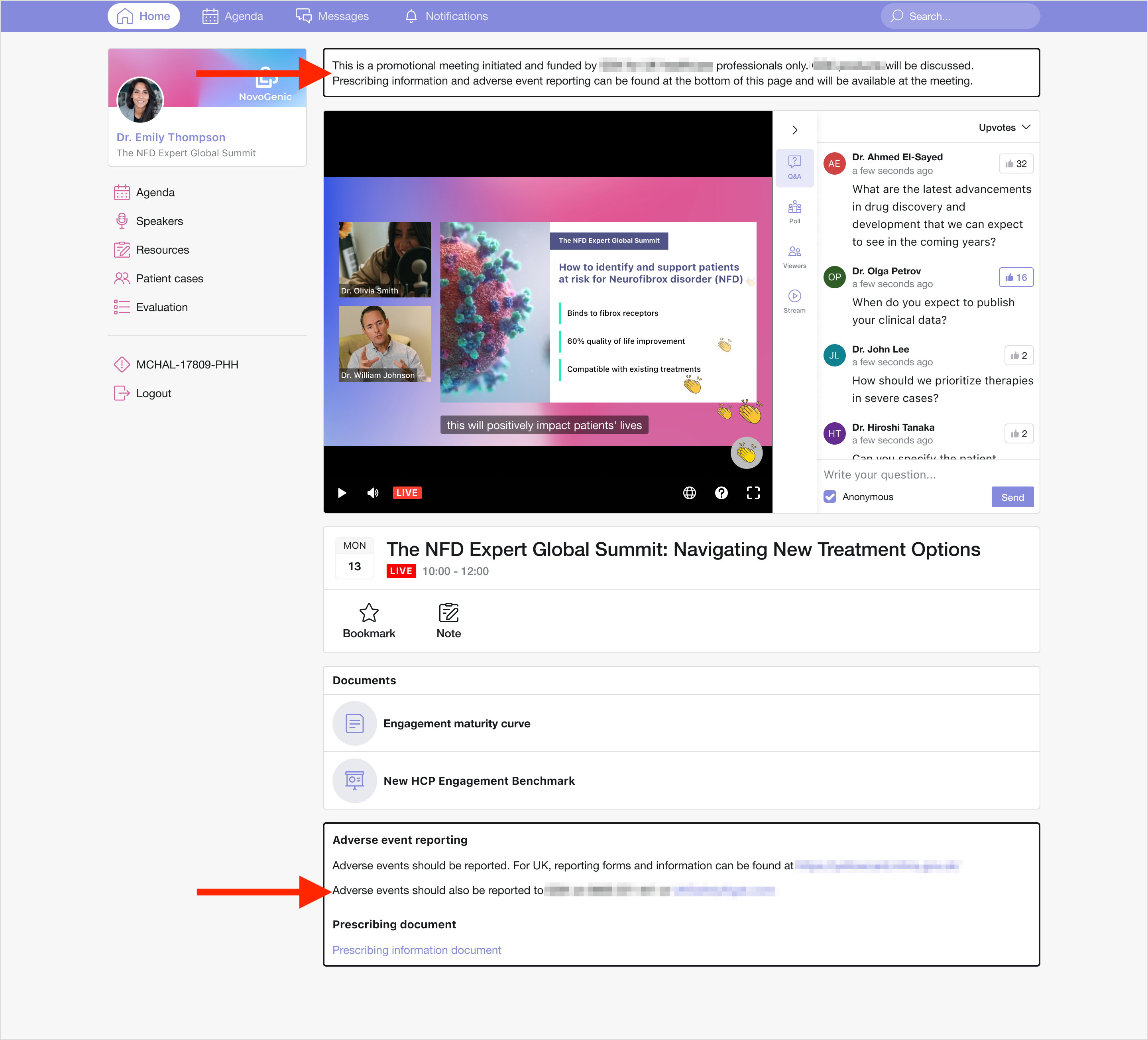Click the Search field in the header
The width and height of the screenshot is (1148, 1040).
[960, 16]
